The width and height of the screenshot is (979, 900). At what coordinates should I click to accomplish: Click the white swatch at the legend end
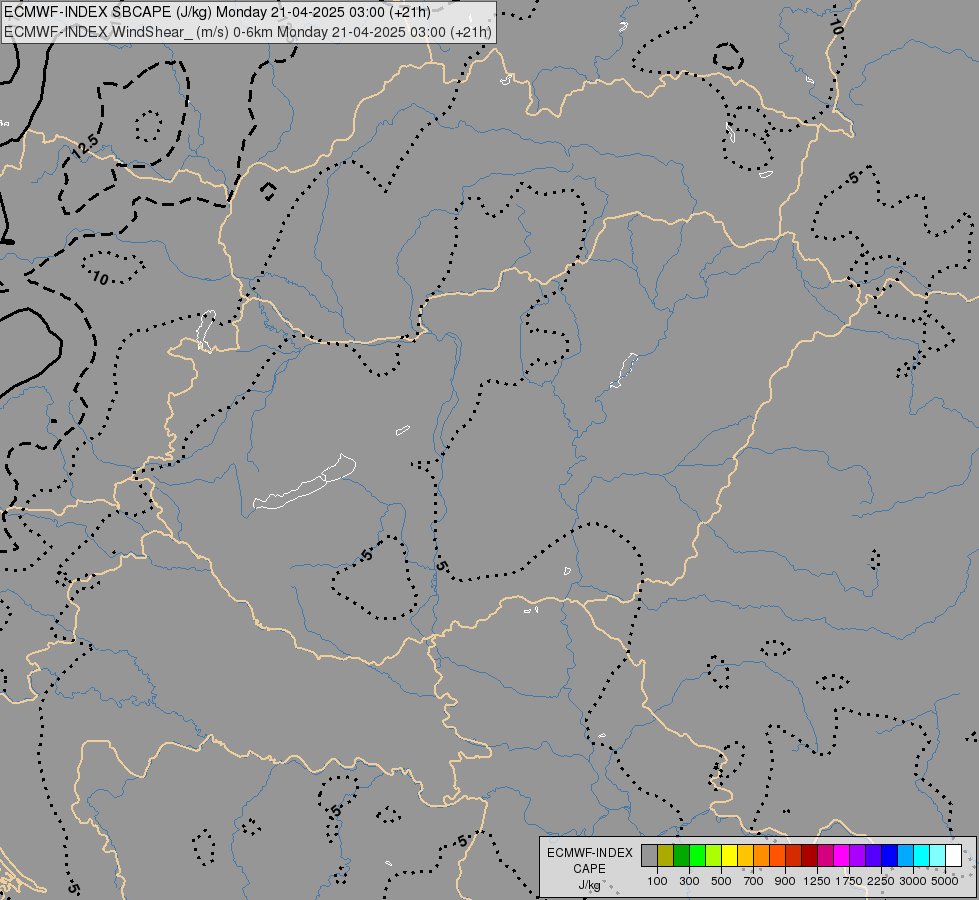954,856
